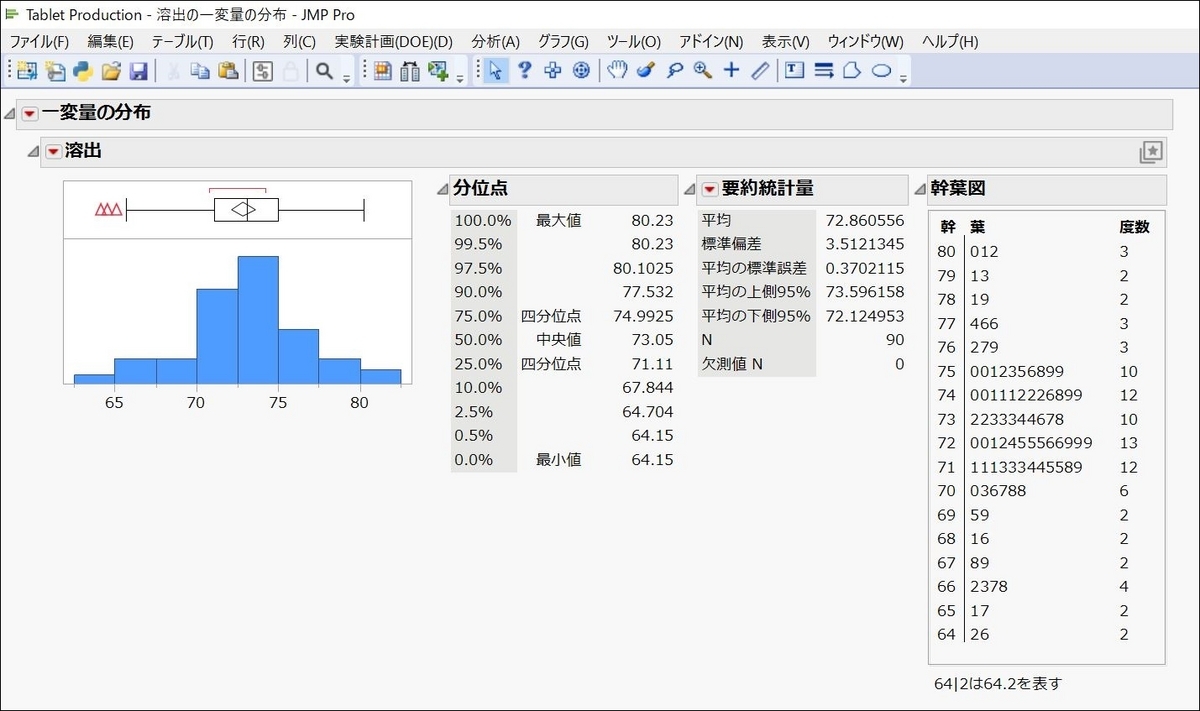Collapse the 幹葉図 section
This screenshot has height=711, width=1200.
[x=920, y=189]
